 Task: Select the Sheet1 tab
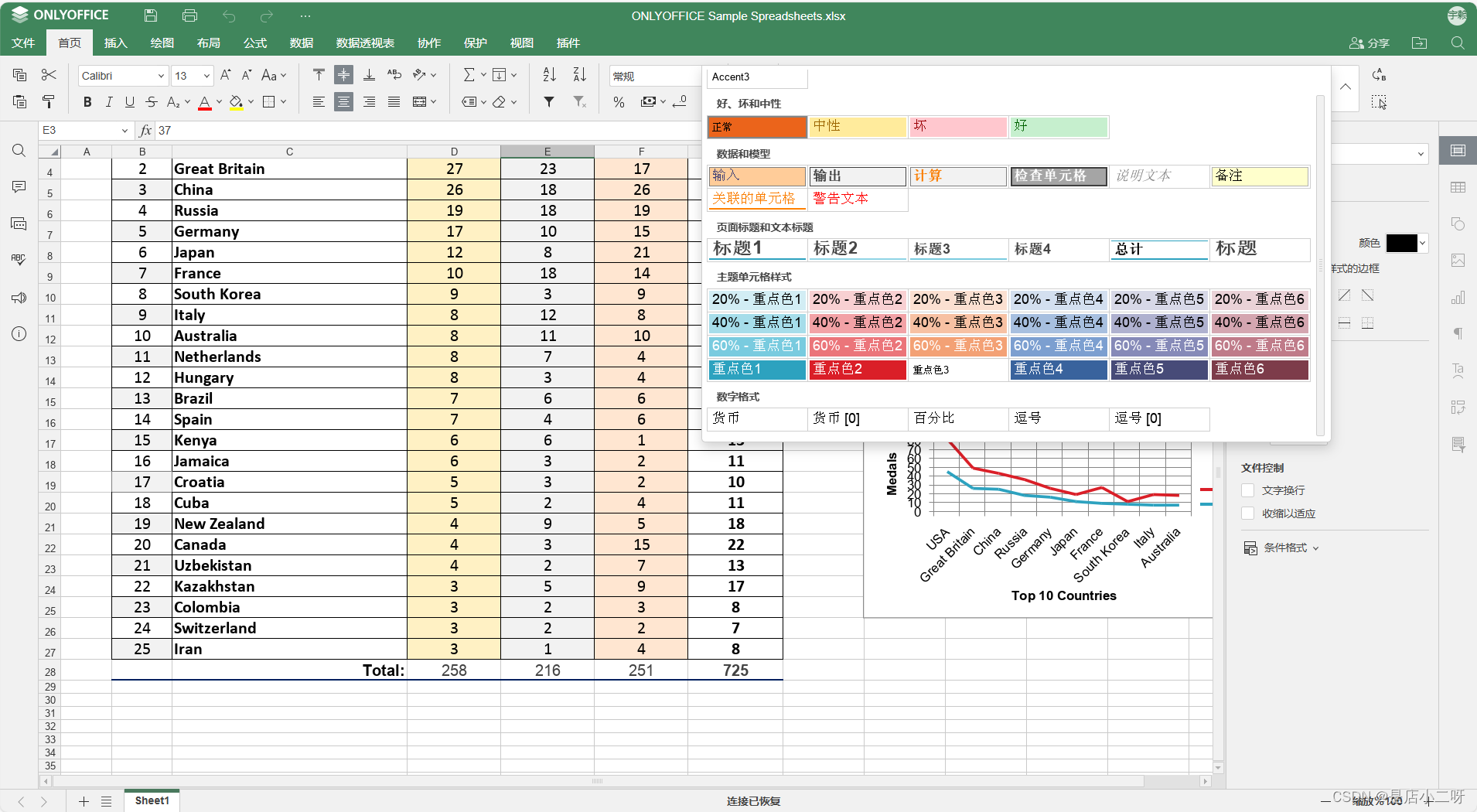click(152, 800)
